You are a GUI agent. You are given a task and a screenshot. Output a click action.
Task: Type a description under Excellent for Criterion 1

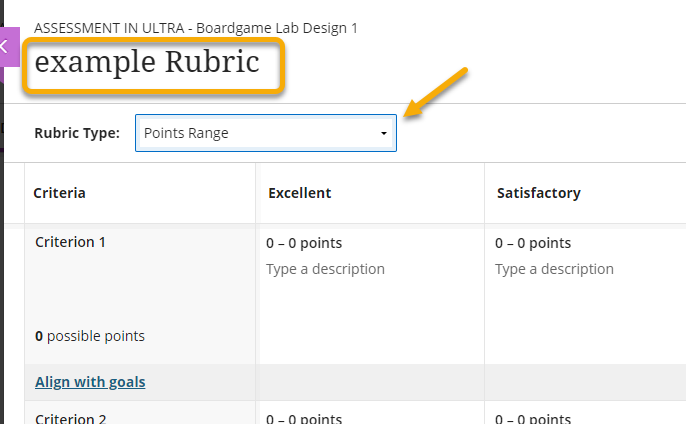tap(325, 269)
